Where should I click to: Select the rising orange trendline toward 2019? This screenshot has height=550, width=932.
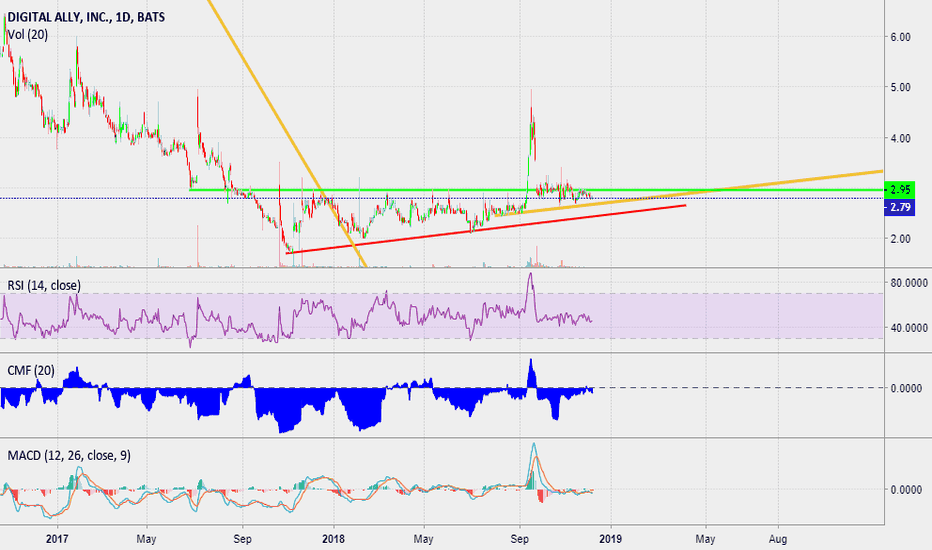point(688,193)
